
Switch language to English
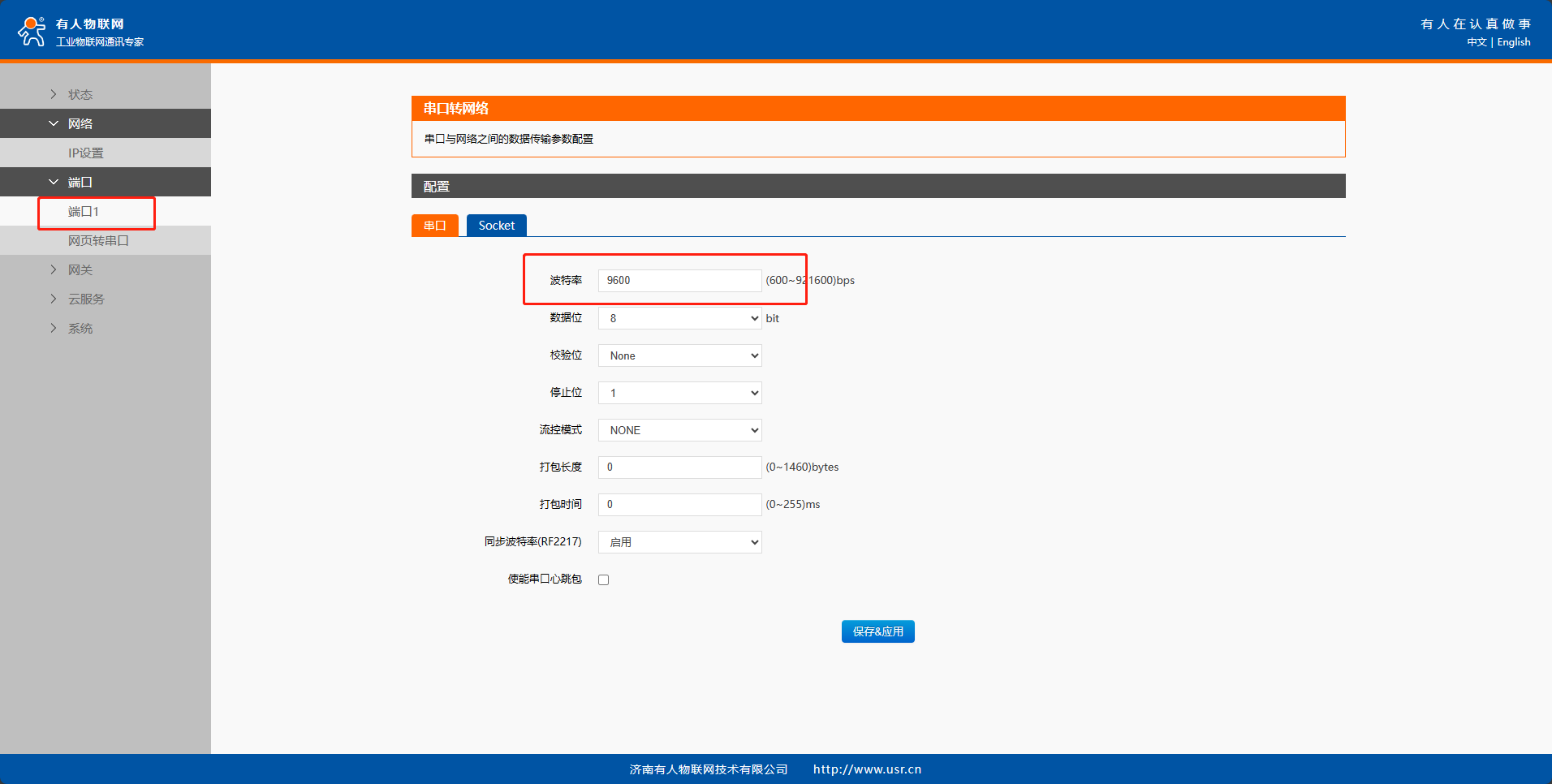pyautogui.click(x=1514, y=42)
